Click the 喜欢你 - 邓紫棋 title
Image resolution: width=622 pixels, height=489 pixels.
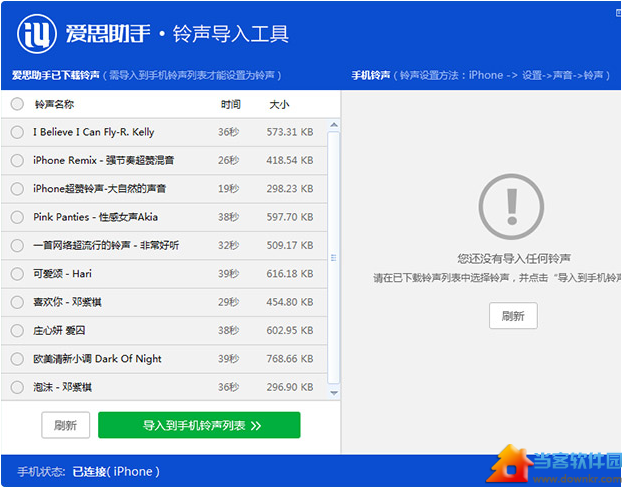pyautogui.click(x=67, y=302)
